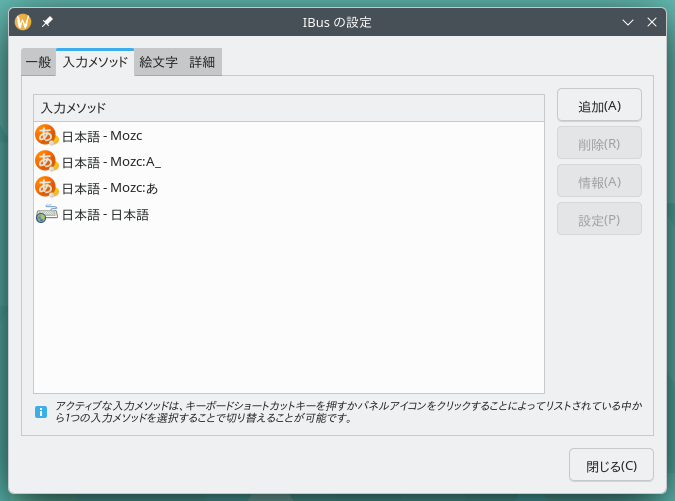This screenshot has width=675, height=501.
Task: Click the keyboard icon beside 日本語 - 日本語
Action: coord(46,214)
